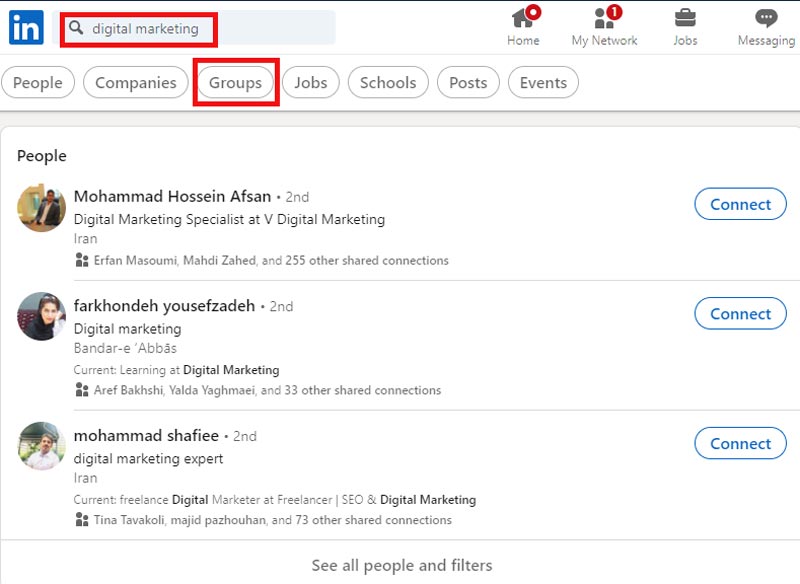This screenshot has height=584, width=800.
Task: Open the Messaging chat icon
Action: point(766,20)
